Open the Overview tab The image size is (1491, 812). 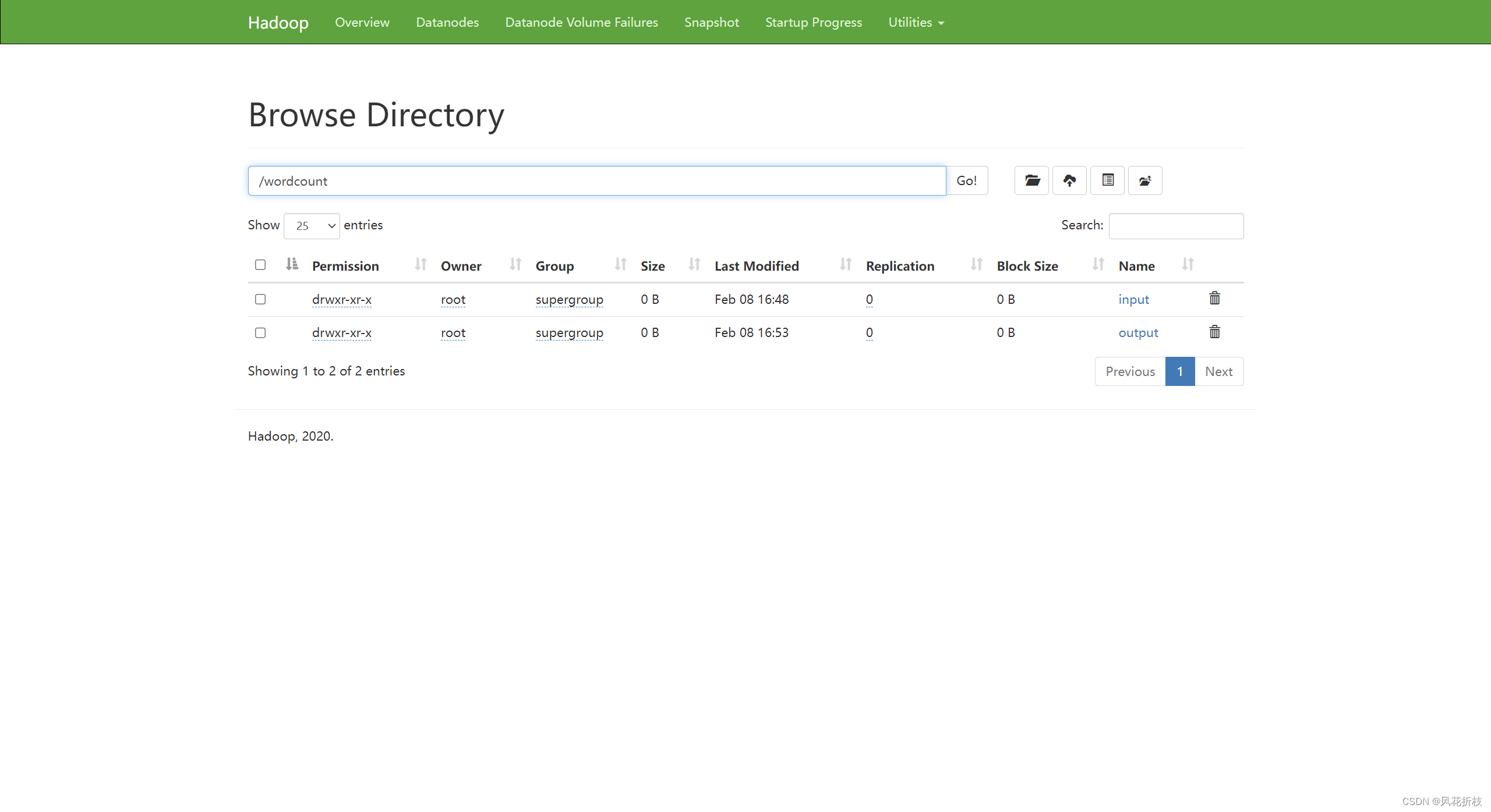[x=362, y=22]
